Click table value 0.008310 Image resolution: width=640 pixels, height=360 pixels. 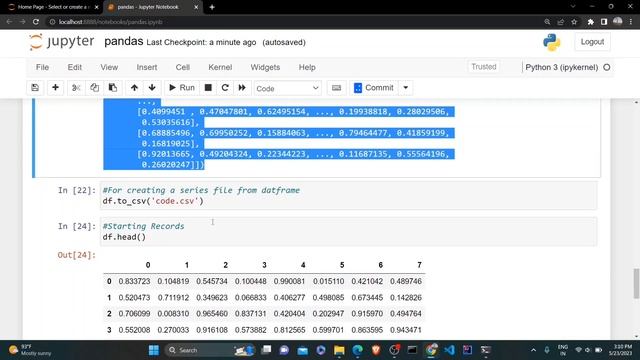click(x=173, y=313)
